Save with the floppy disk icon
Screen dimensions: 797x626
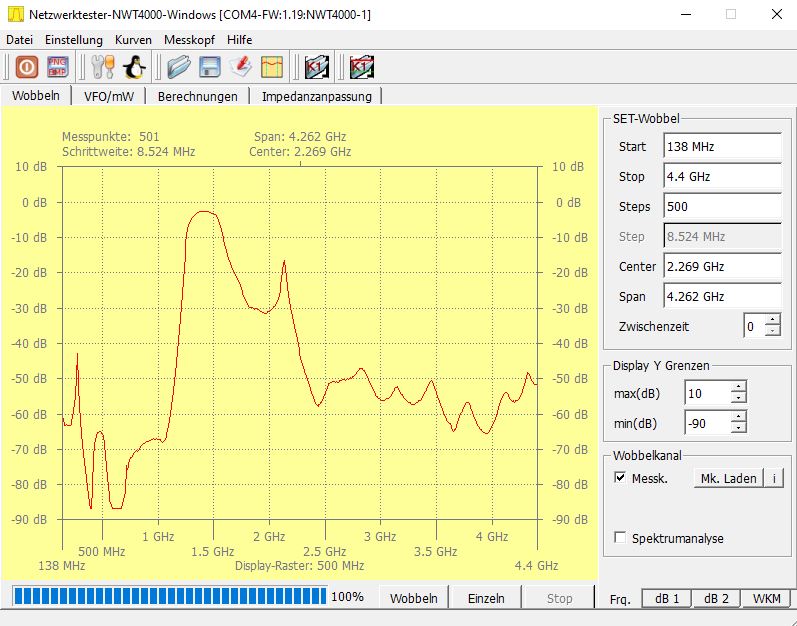pos(209,67)
